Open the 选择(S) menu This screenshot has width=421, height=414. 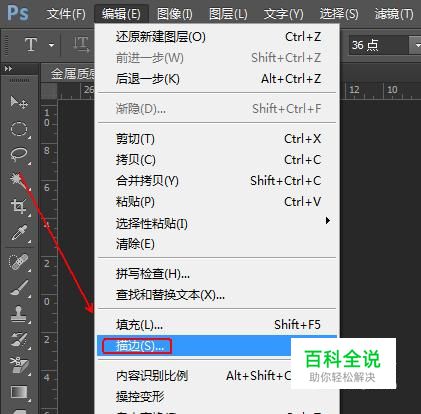[339, 14]
